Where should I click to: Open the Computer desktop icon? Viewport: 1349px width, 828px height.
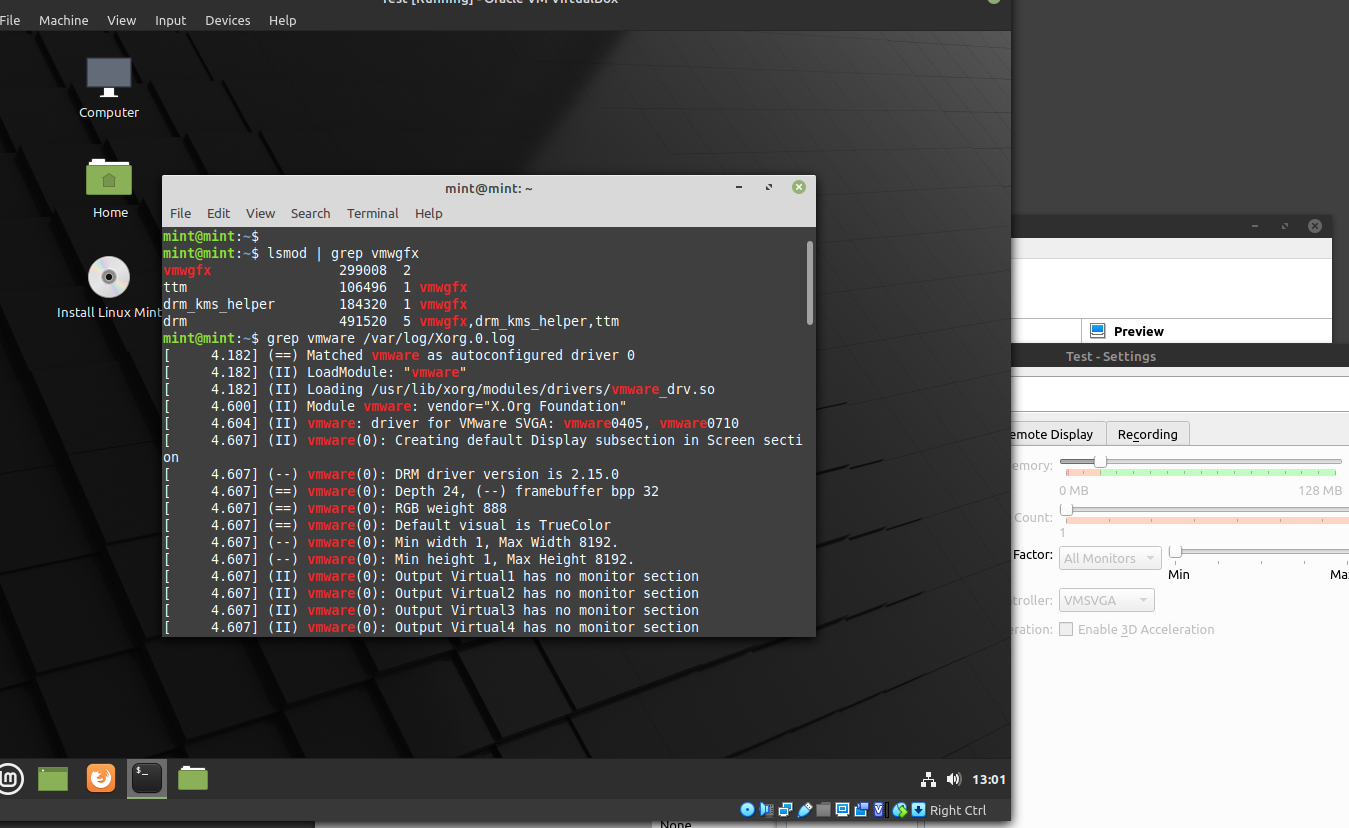click(109, 88)
